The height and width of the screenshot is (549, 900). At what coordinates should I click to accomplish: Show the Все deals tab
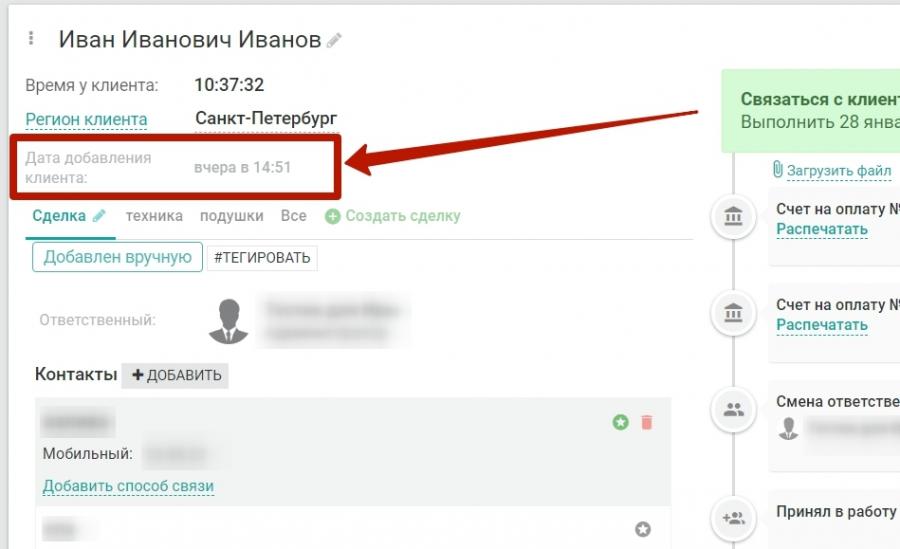293,216
